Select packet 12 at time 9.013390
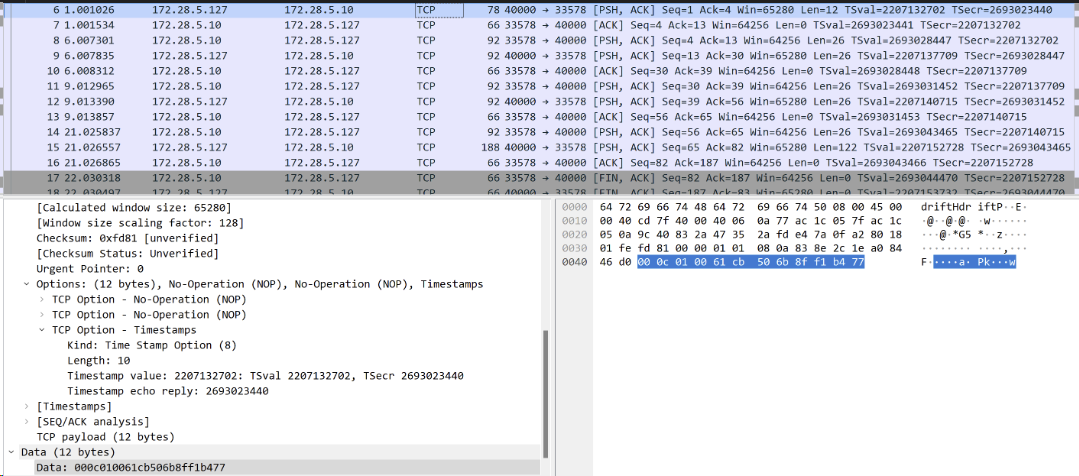 540,101
